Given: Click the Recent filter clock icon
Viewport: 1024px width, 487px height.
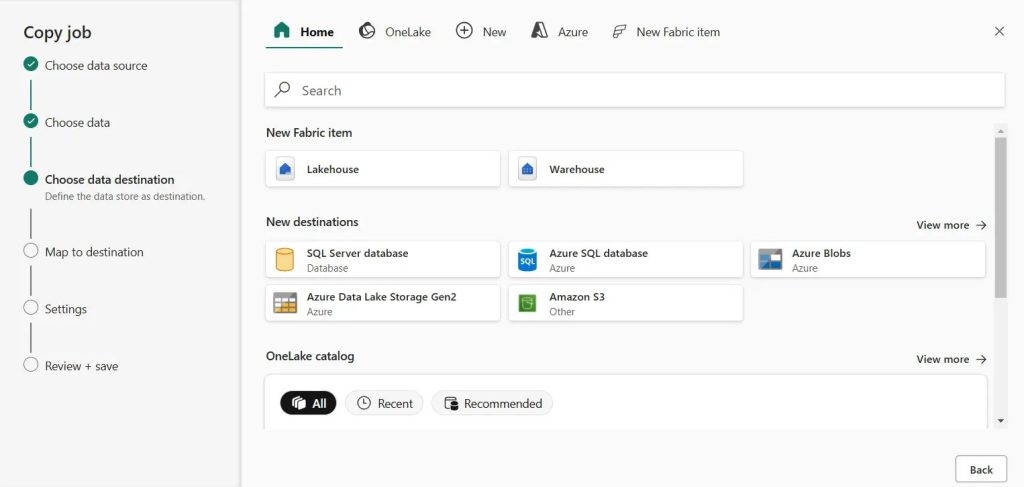Looking at the screenshot, I should point(364,403).
